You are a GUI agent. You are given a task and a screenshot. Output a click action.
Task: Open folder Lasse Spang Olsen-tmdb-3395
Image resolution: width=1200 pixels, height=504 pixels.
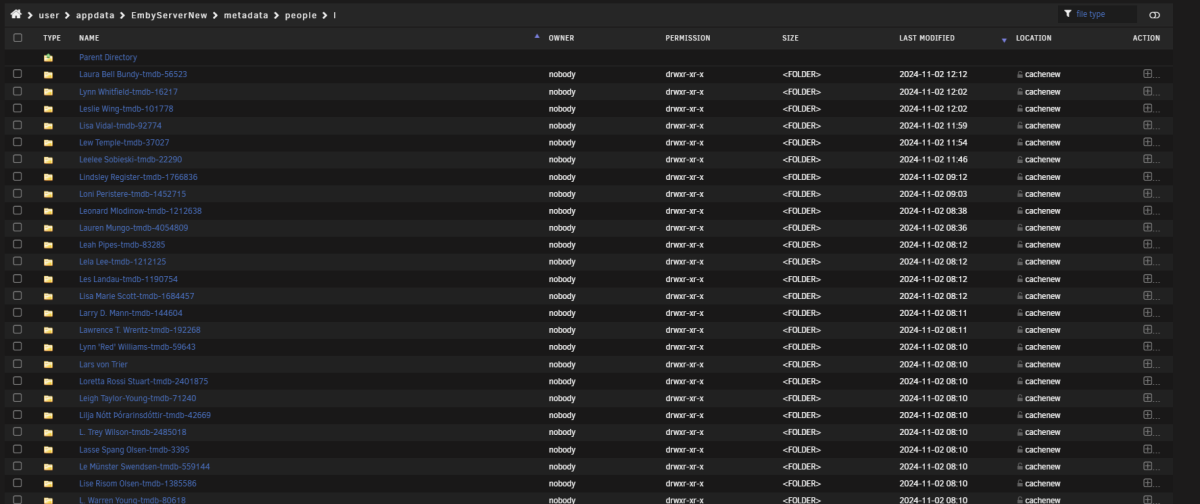(134, 449)
